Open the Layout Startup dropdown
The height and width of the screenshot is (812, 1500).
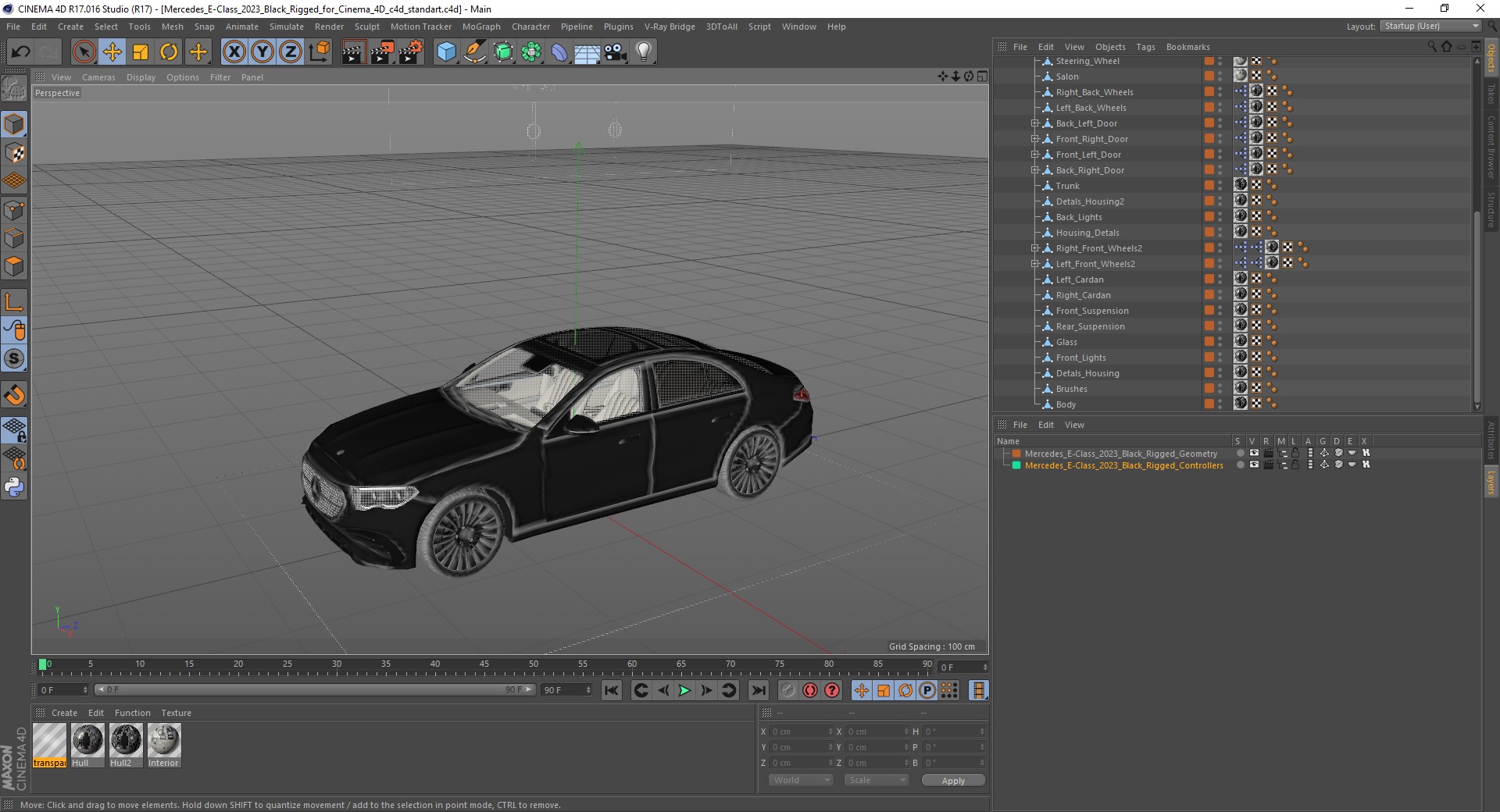[1430, 26]
